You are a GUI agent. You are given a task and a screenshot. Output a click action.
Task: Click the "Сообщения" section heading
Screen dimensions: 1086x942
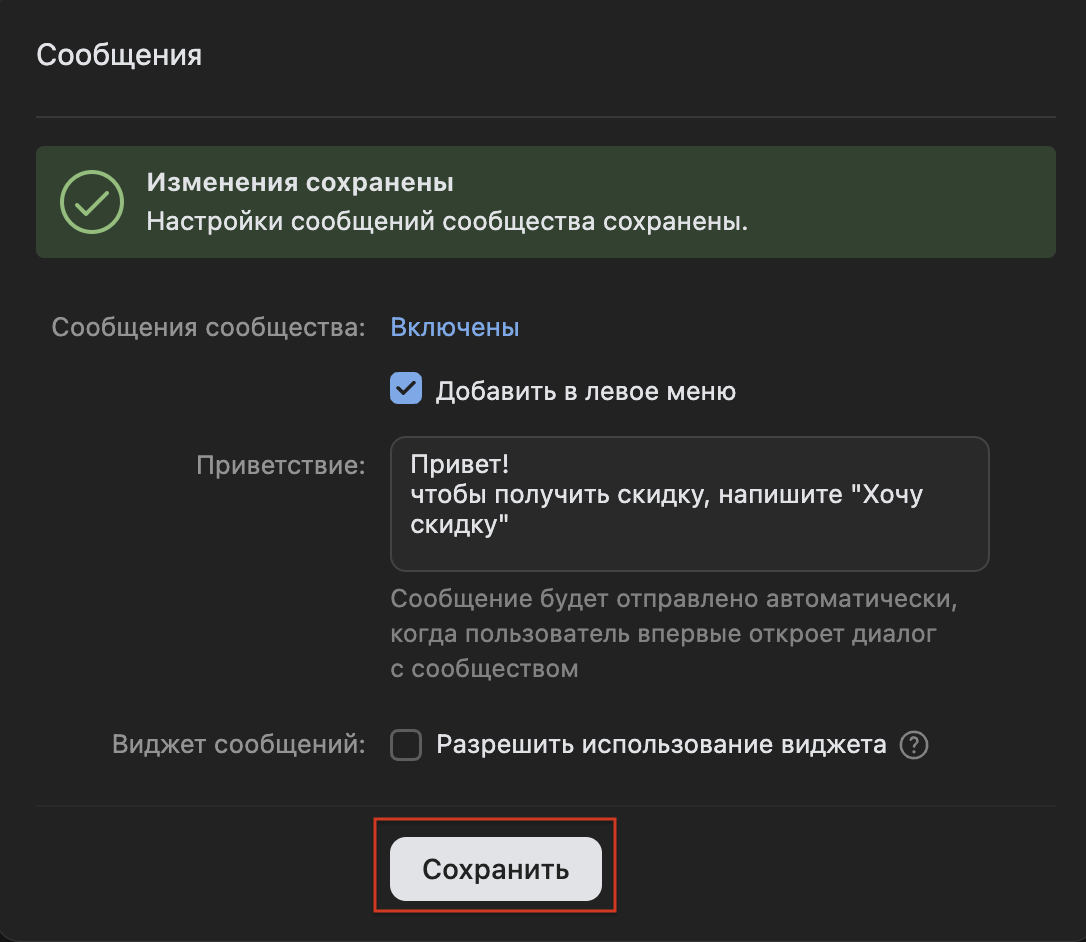click(119, 55)
